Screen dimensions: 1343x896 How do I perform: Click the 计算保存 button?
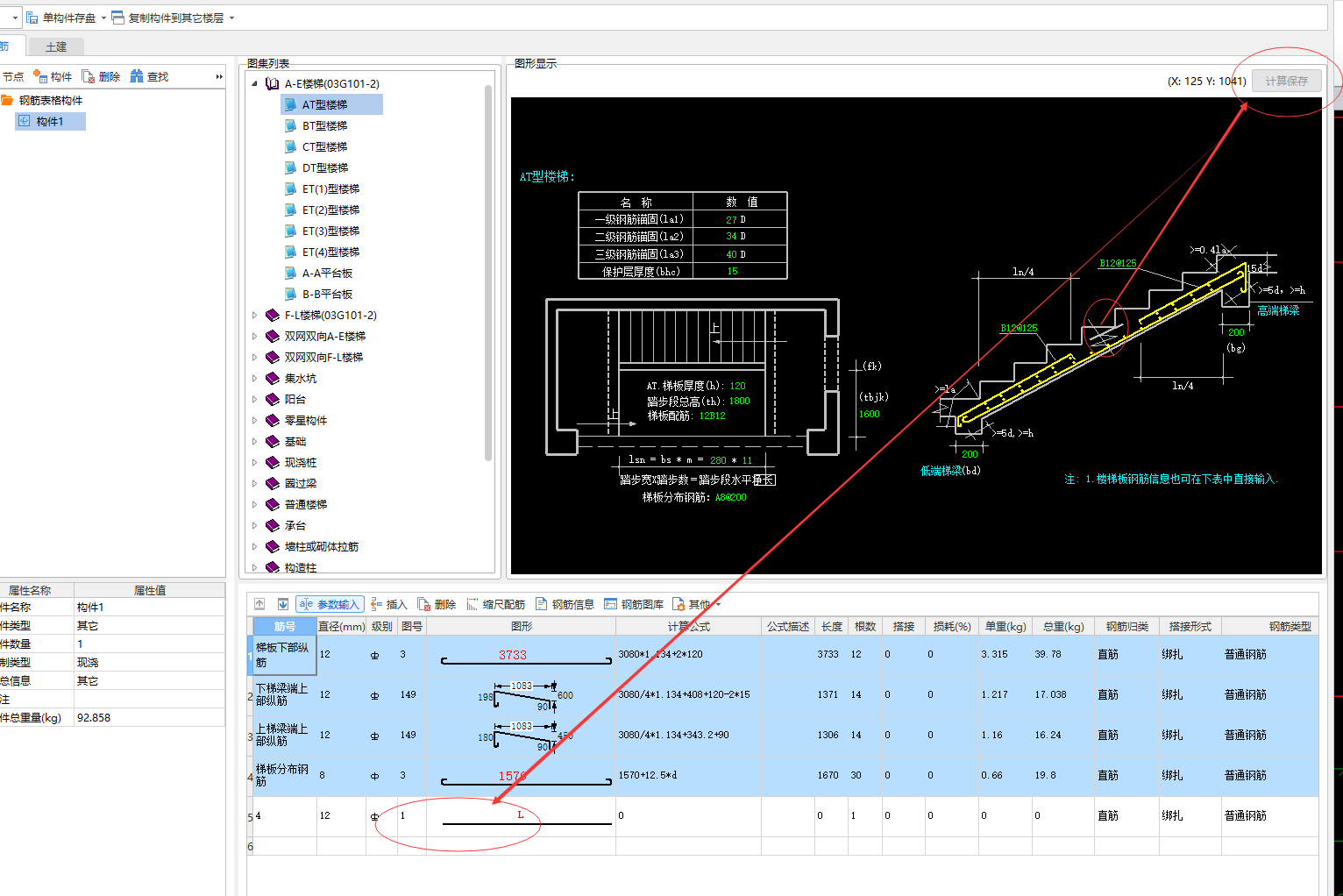[x=1286, y=81]
